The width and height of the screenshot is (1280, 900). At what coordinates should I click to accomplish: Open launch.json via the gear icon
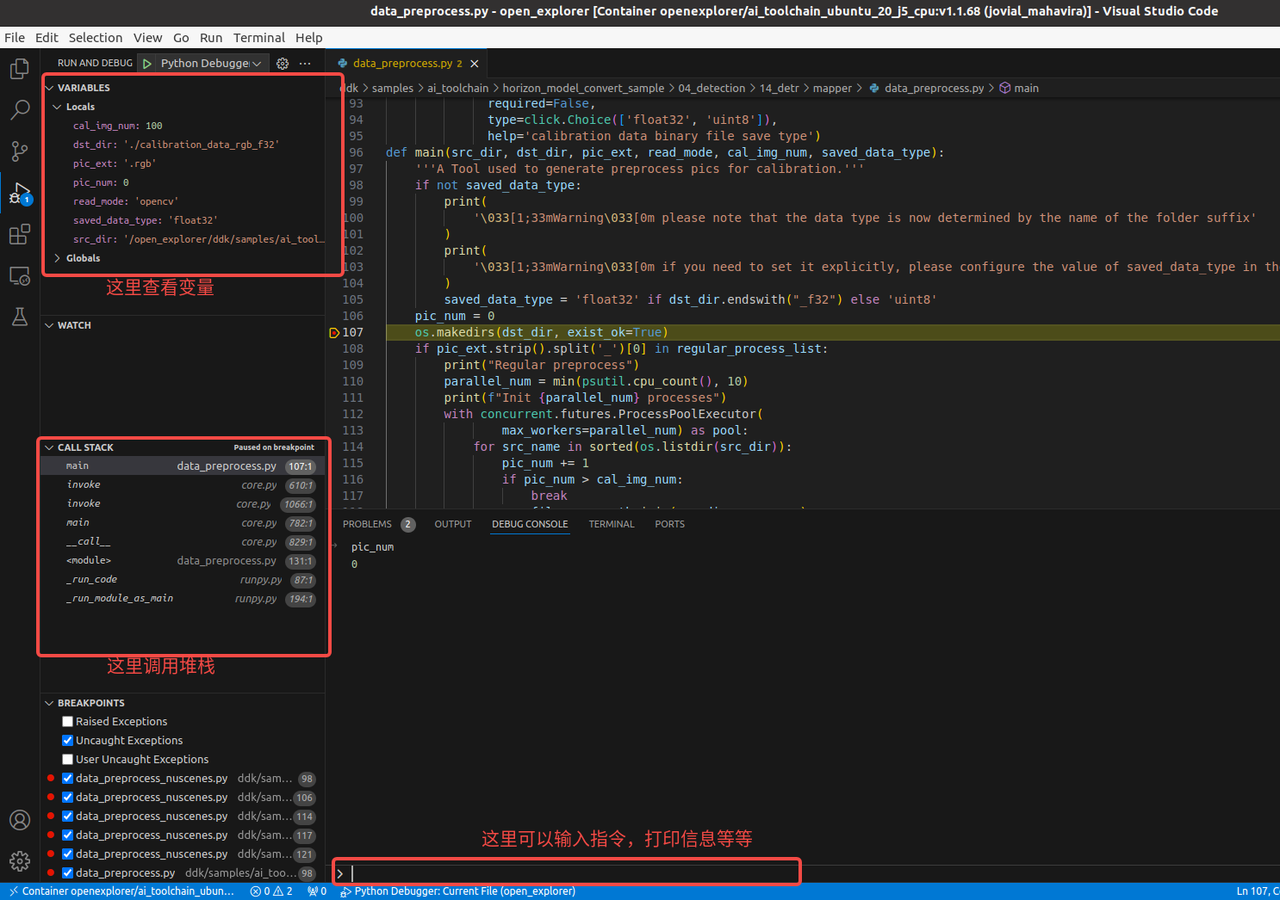[x=282, y=63]
